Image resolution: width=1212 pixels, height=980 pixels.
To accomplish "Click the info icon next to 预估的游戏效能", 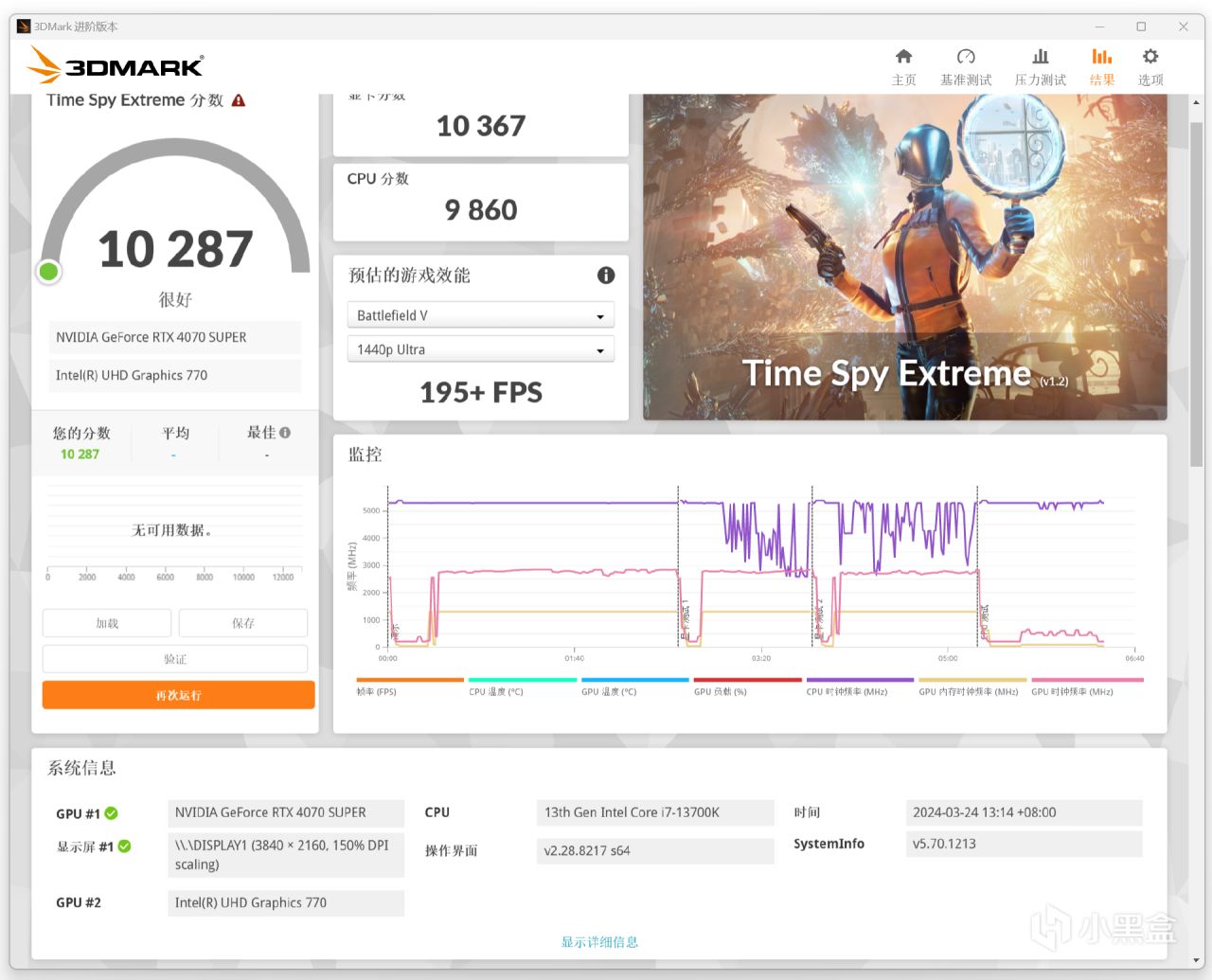I will [x=606, y=276].
